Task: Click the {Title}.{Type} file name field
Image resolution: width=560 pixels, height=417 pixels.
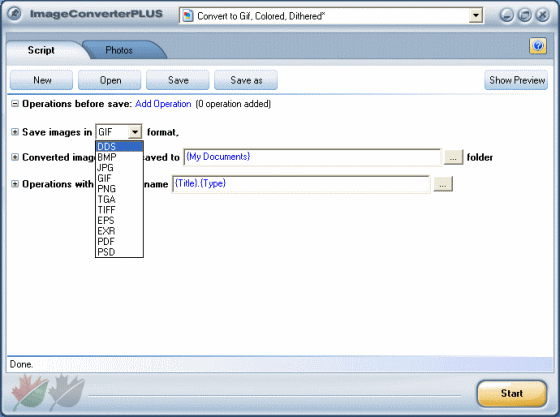Action: pyautogui.click(x=301, y=184)
